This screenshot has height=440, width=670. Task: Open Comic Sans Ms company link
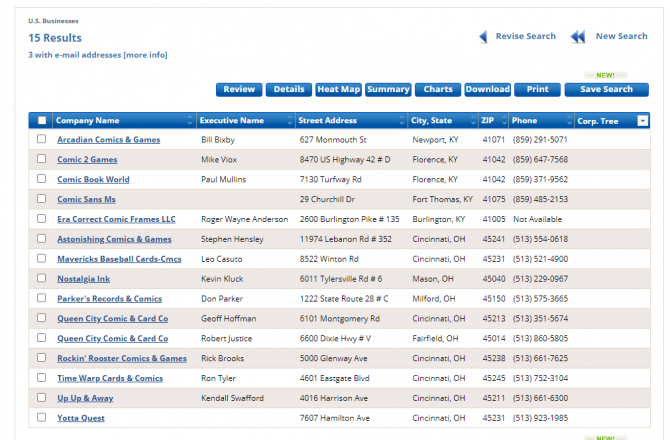click(86, 199)
